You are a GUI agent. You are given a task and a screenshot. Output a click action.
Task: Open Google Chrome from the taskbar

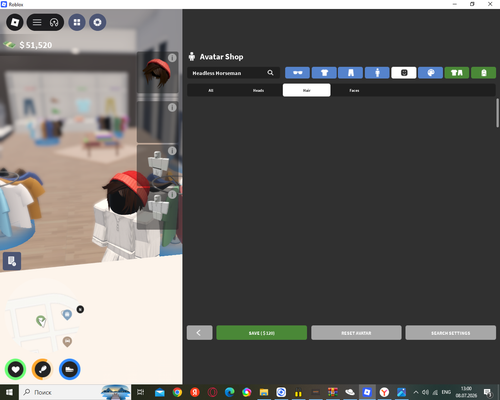(x=177, y=392)
